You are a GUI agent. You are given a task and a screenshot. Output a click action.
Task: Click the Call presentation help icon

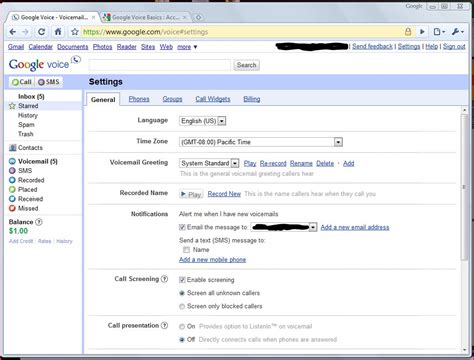pyautogui.click(x=164, y=325)
